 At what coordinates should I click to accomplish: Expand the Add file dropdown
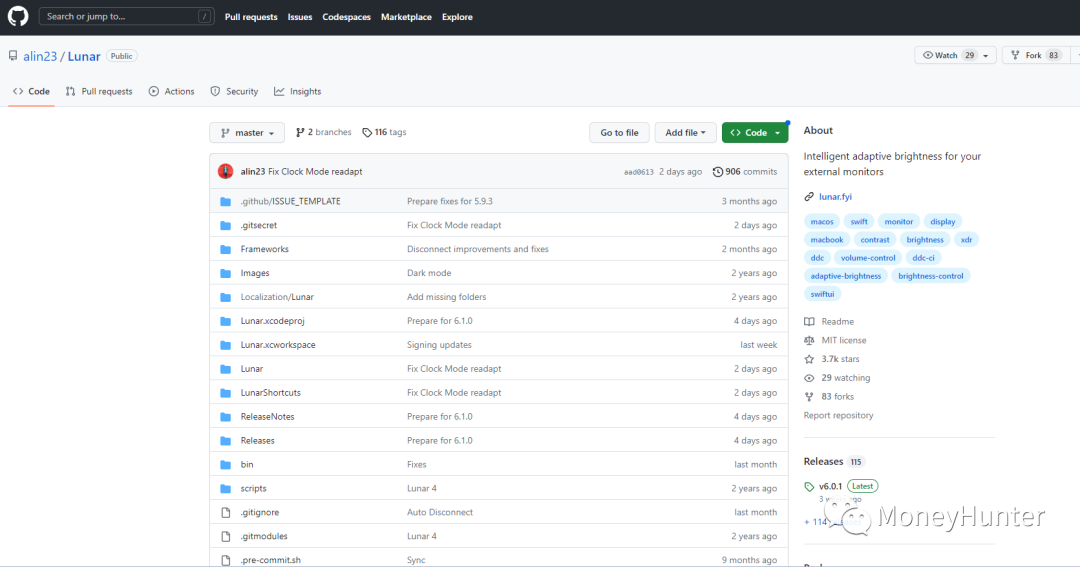pyautogui.click(x=685, y=132)
